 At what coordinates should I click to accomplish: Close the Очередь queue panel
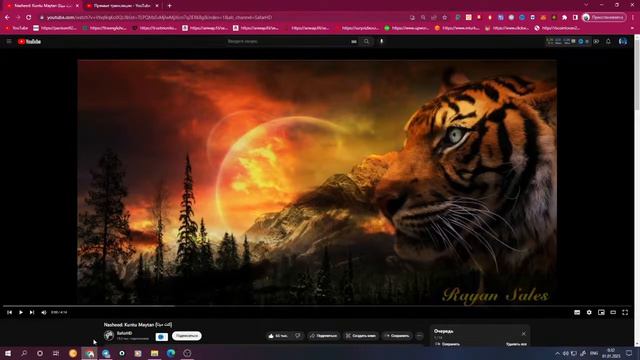524,333
